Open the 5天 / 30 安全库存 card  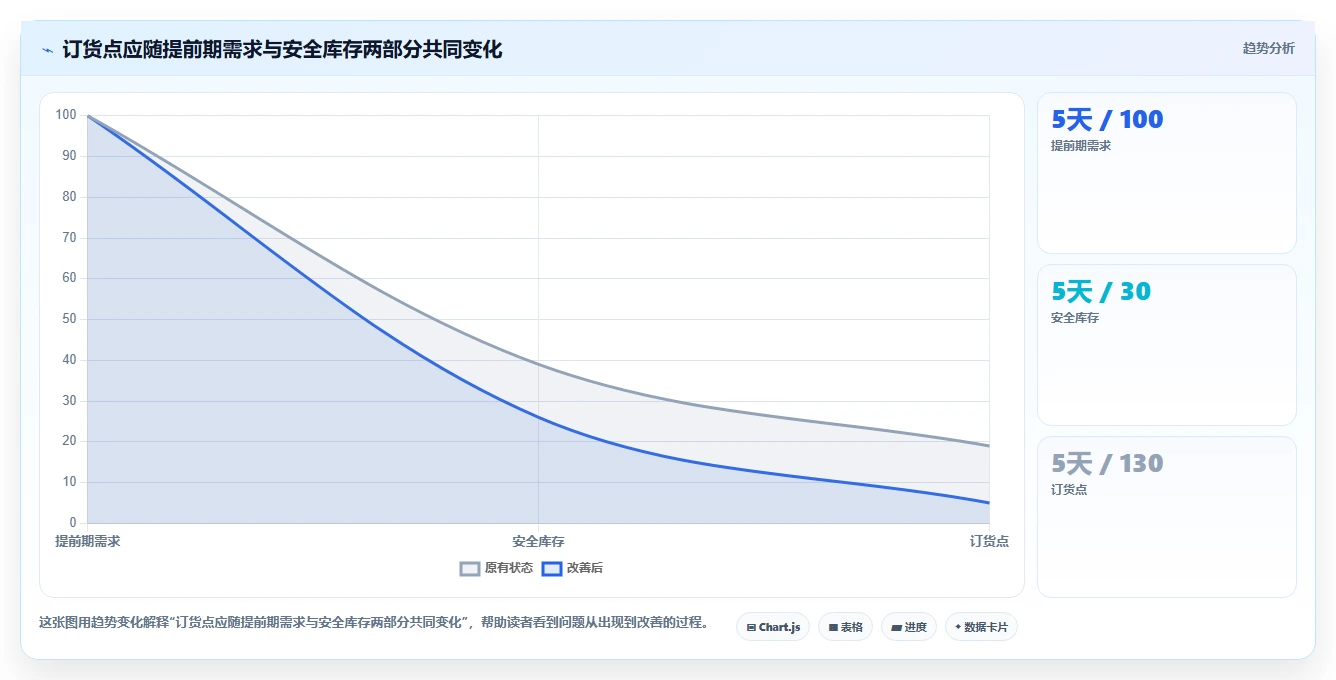click(1167, 345)
